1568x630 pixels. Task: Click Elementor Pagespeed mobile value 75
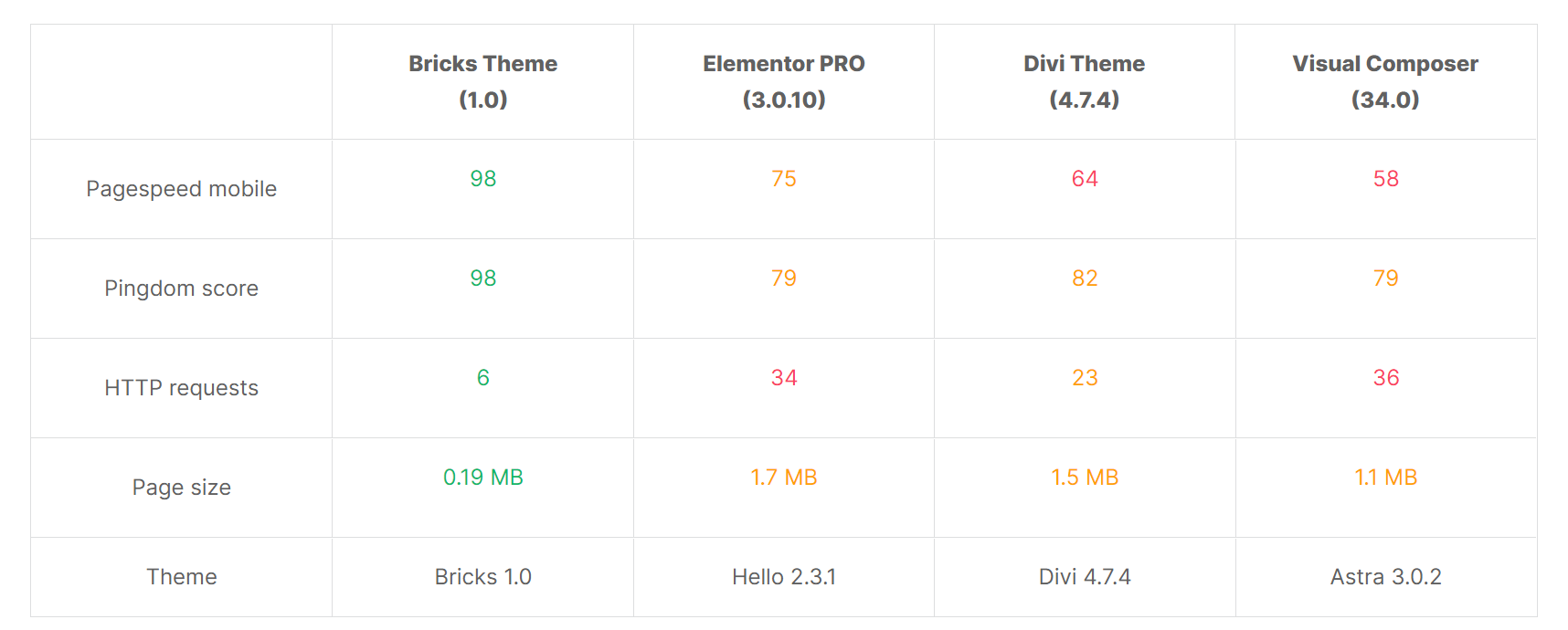pyautogui.click(x=783, y=179)
